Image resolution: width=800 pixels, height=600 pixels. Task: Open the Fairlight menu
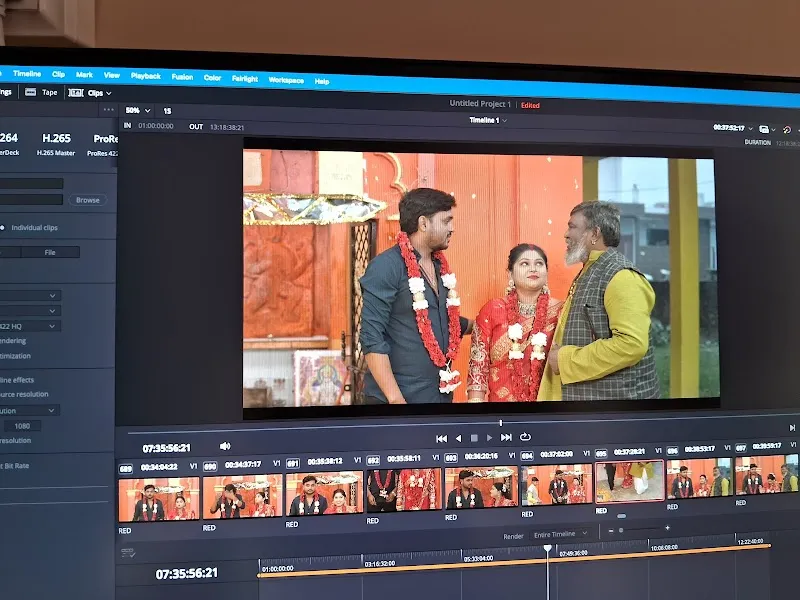[x=245, y=79]
